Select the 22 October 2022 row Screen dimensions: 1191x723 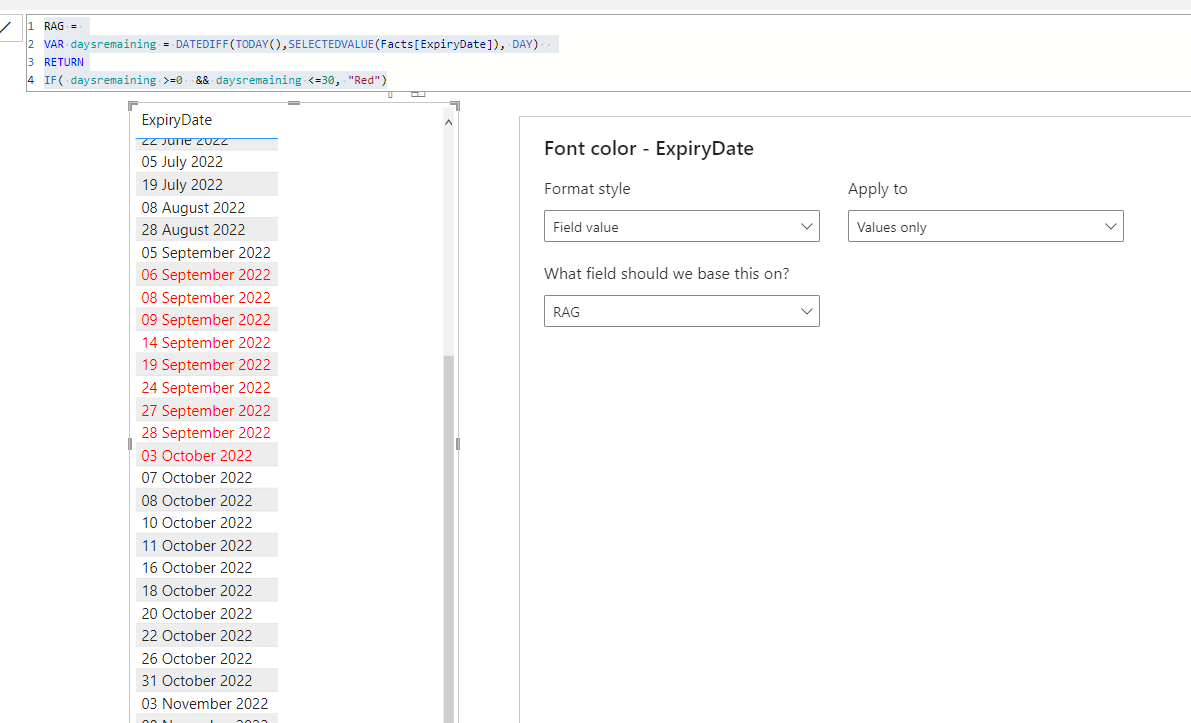click(207, 636)
